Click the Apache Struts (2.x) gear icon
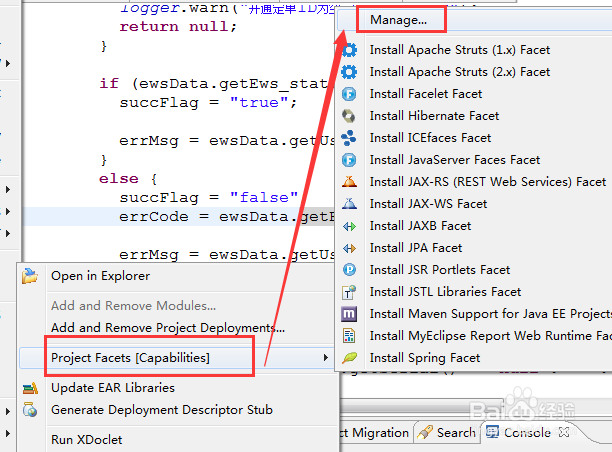Screen dimensions: 612x452 coord(349,72)
